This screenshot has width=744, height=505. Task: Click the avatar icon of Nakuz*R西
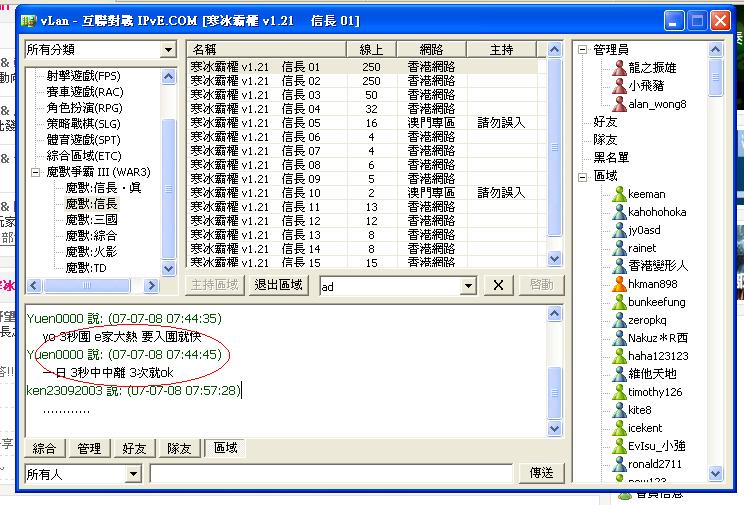tap(619, 338)
